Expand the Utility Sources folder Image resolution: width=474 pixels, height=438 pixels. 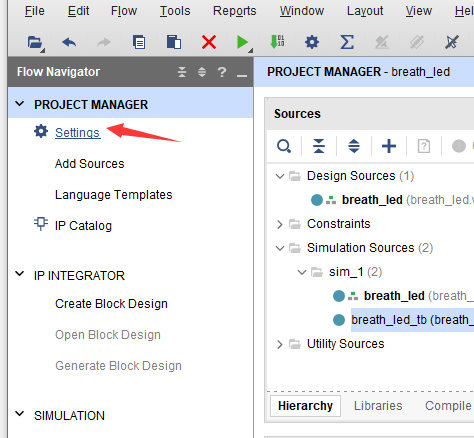pos(280,344)
